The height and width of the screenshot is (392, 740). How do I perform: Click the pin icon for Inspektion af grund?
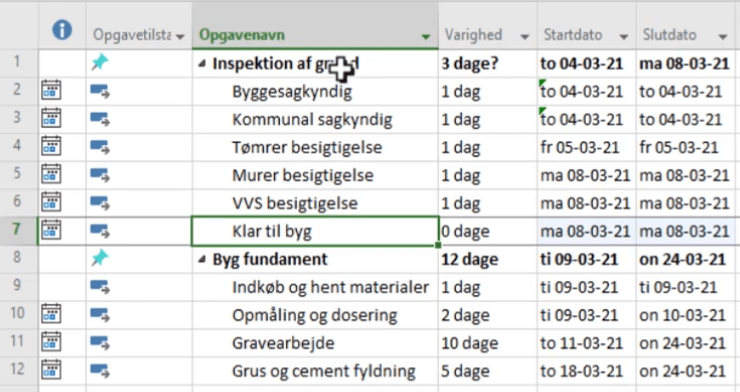pyautogui.click(x=100, y=62)
